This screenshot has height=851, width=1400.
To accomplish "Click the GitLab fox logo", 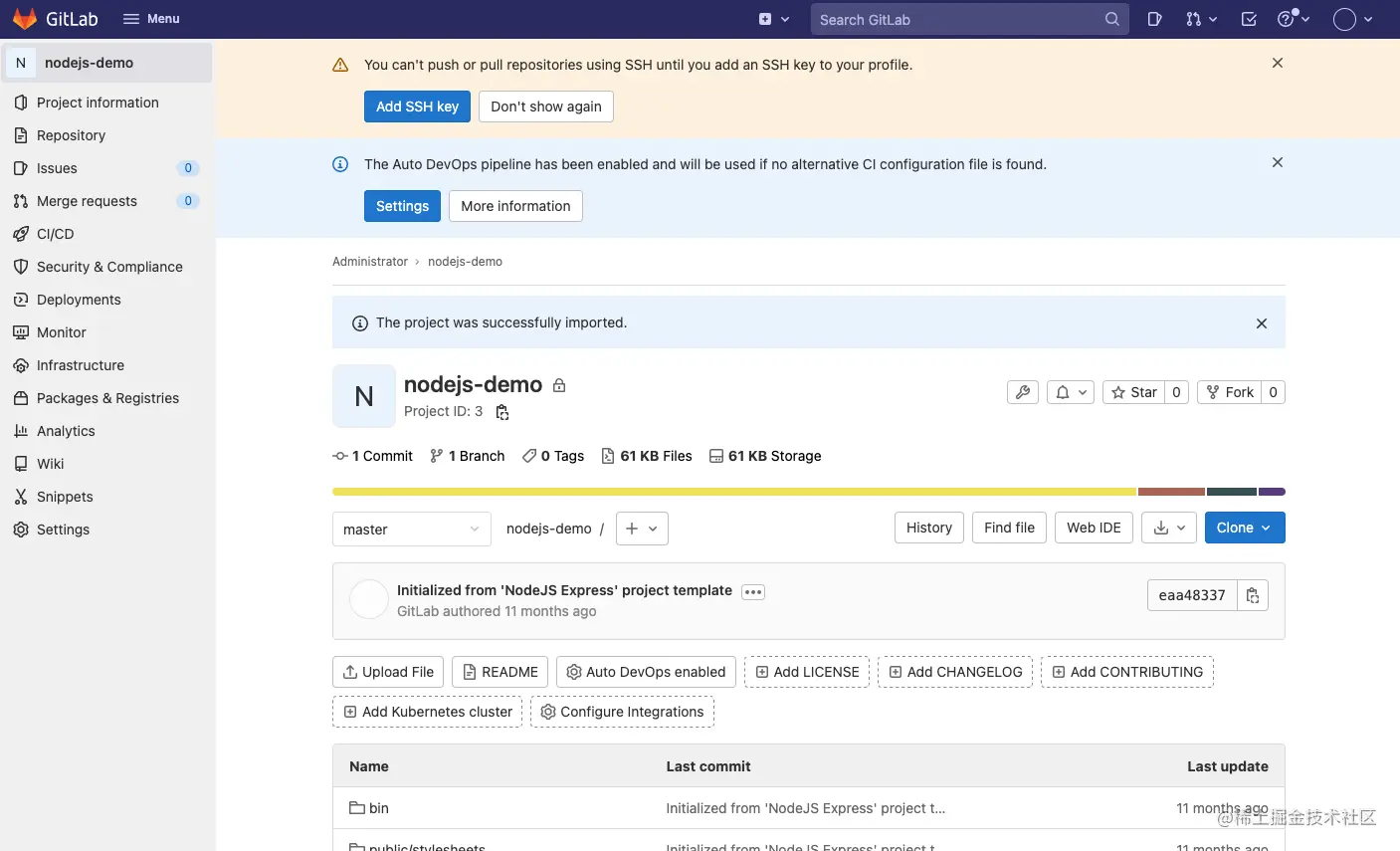I will (25, 19).
